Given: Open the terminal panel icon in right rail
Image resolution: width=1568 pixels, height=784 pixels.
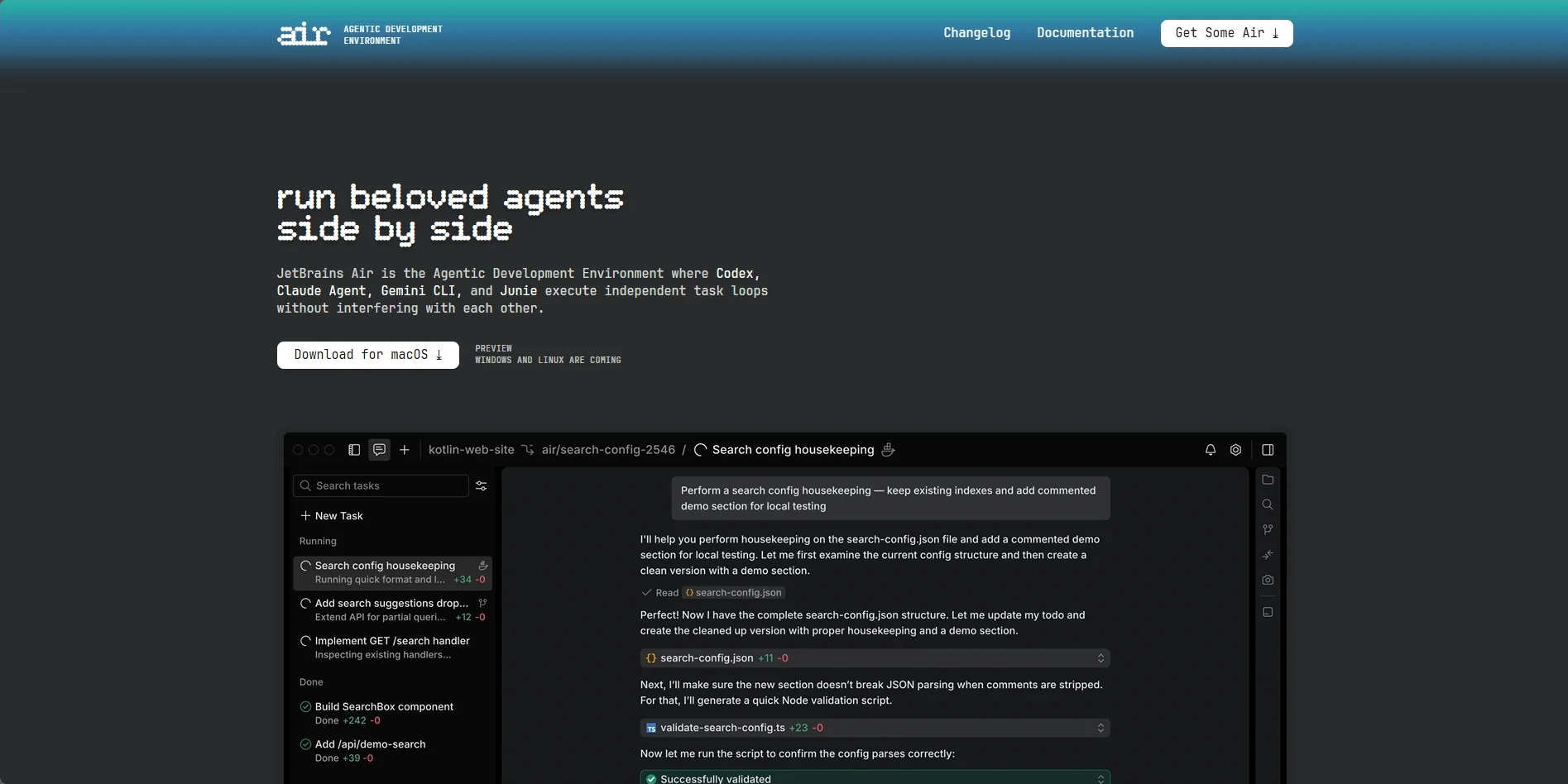Looking at the screenshot, I should (x=1268, y=612).
